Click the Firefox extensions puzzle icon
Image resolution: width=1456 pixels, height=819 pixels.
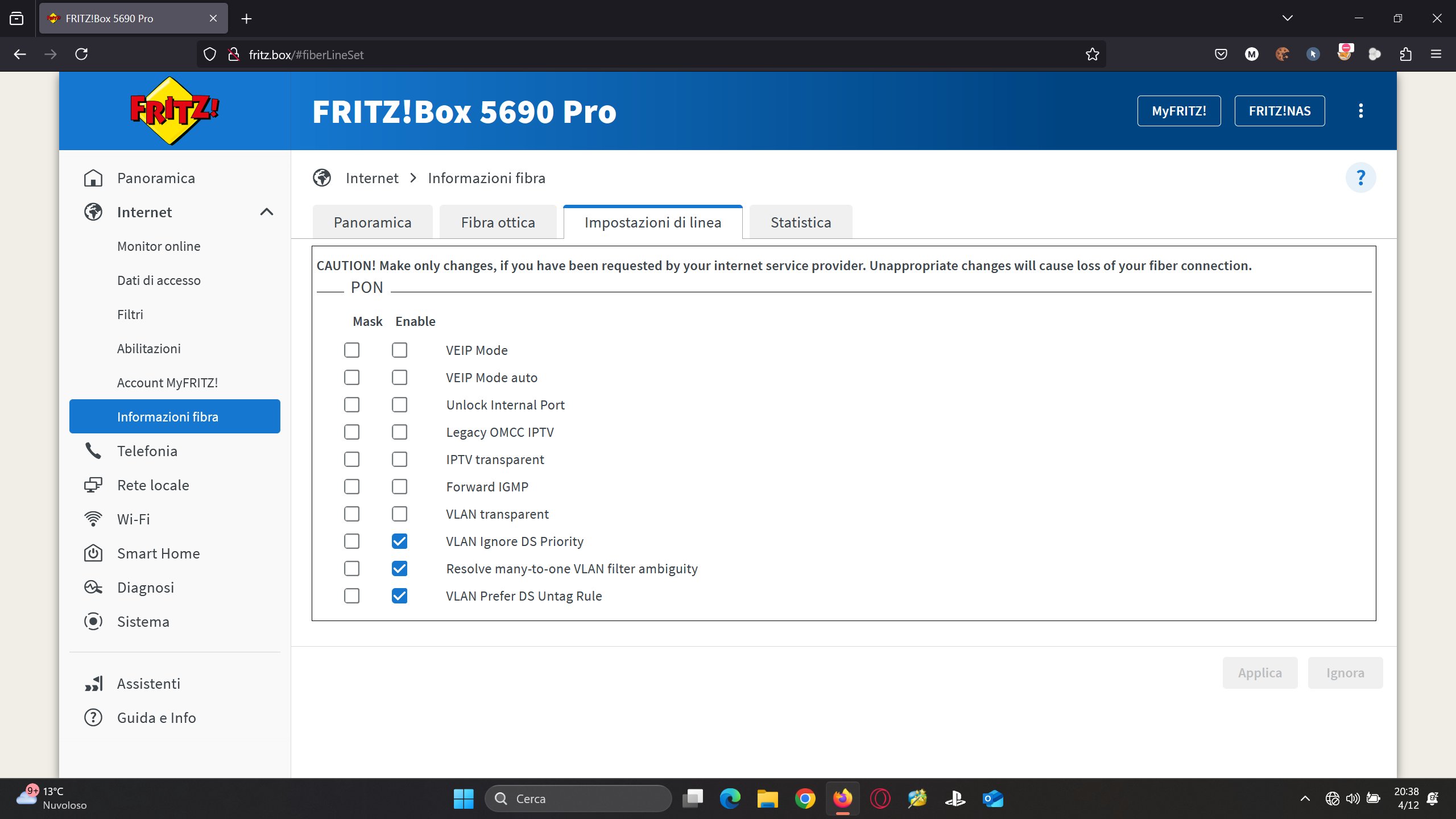tap(1405, 55)
